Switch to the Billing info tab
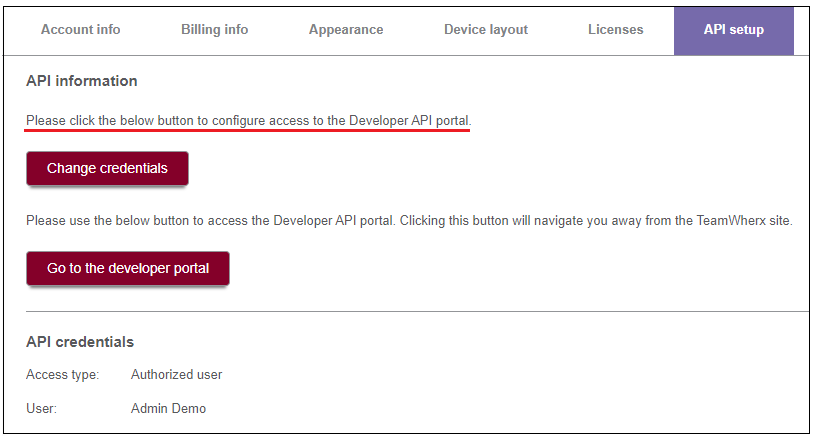822x441 pixels. coord(214,30)
